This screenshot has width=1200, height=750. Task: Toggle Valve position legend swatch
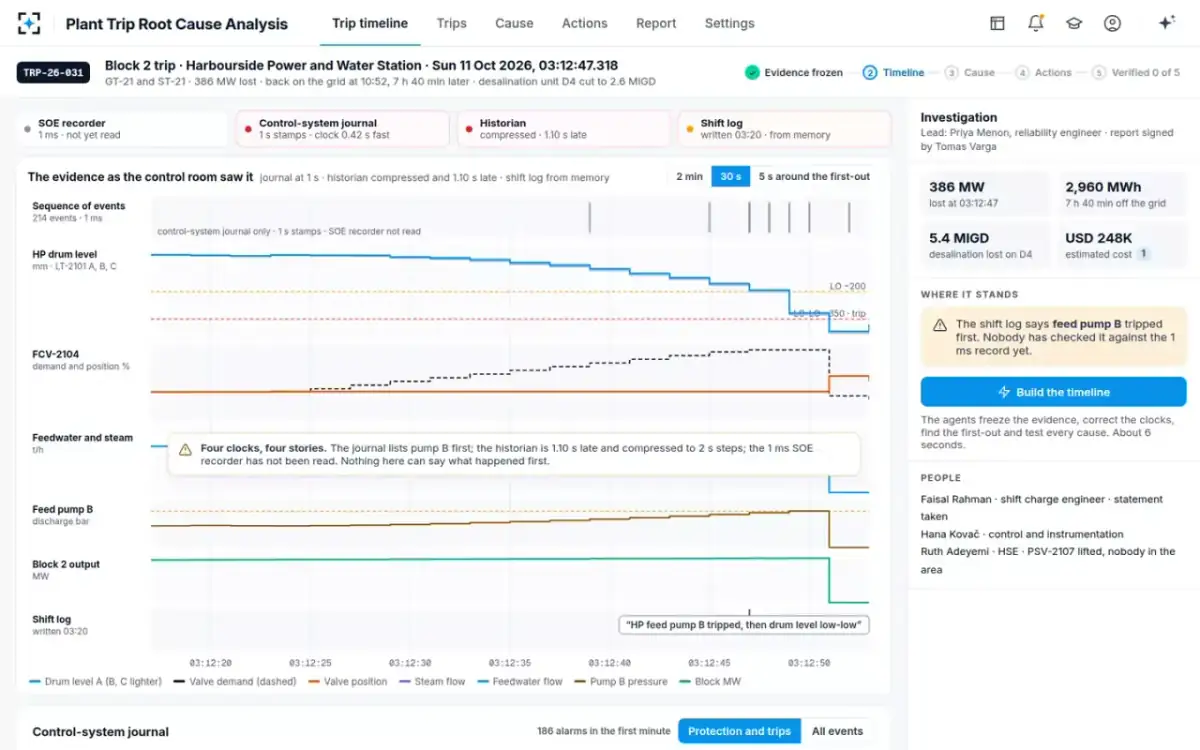[x=314, y=682]
